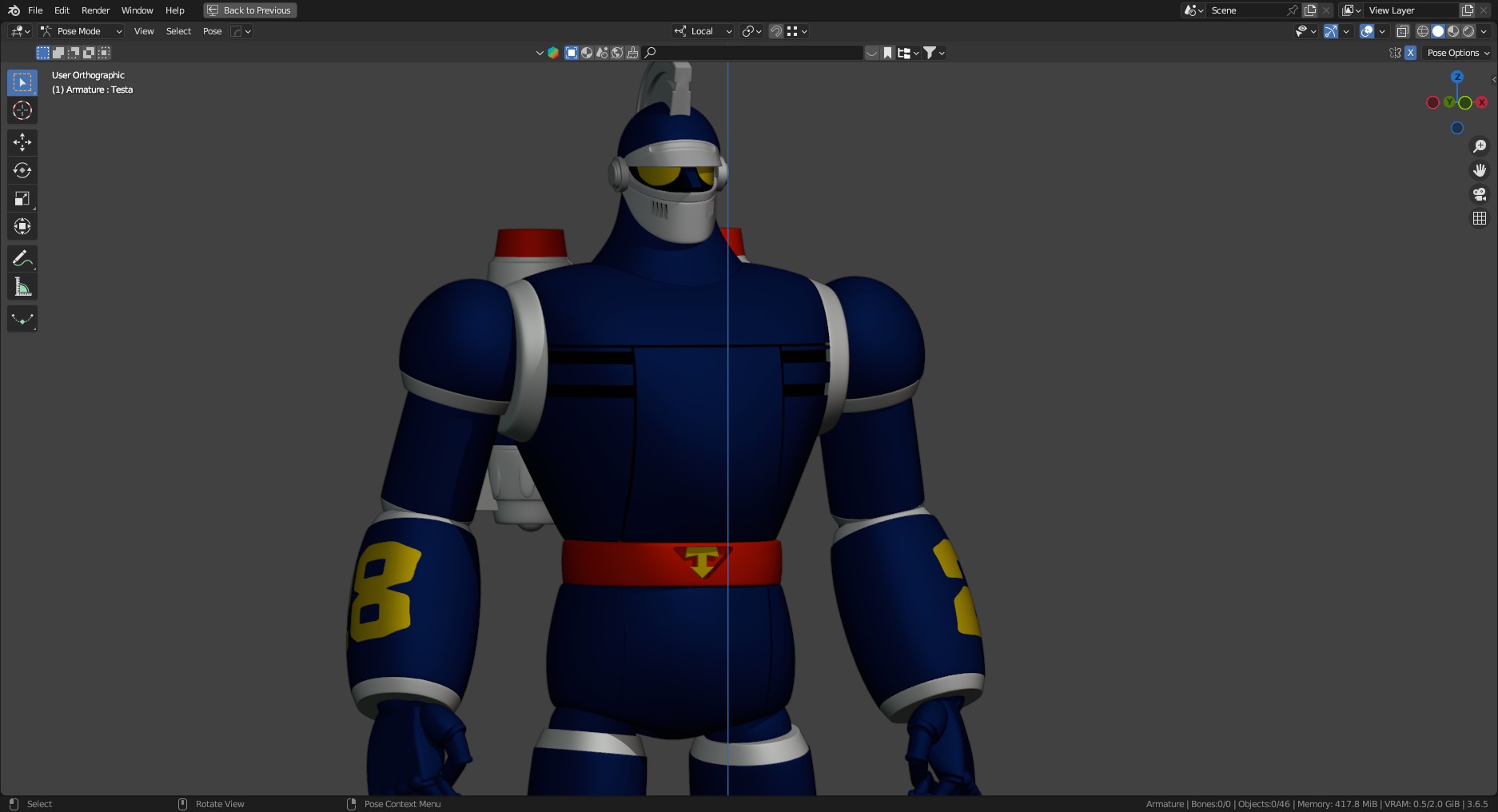Screen dimensions: 1498x812
Task: Set selection mode to new selection
Action: (x=43, y=53)
